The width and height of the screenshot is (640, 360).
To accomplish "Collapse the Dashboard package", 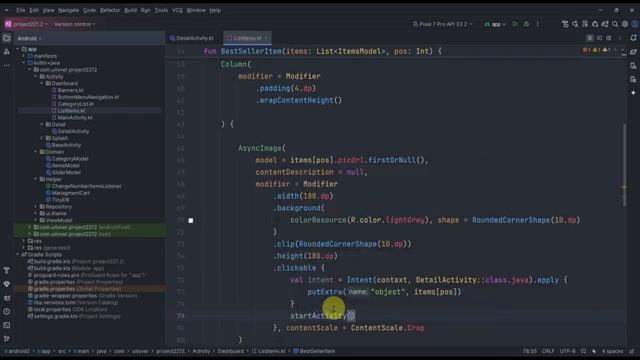I will 42,83.
